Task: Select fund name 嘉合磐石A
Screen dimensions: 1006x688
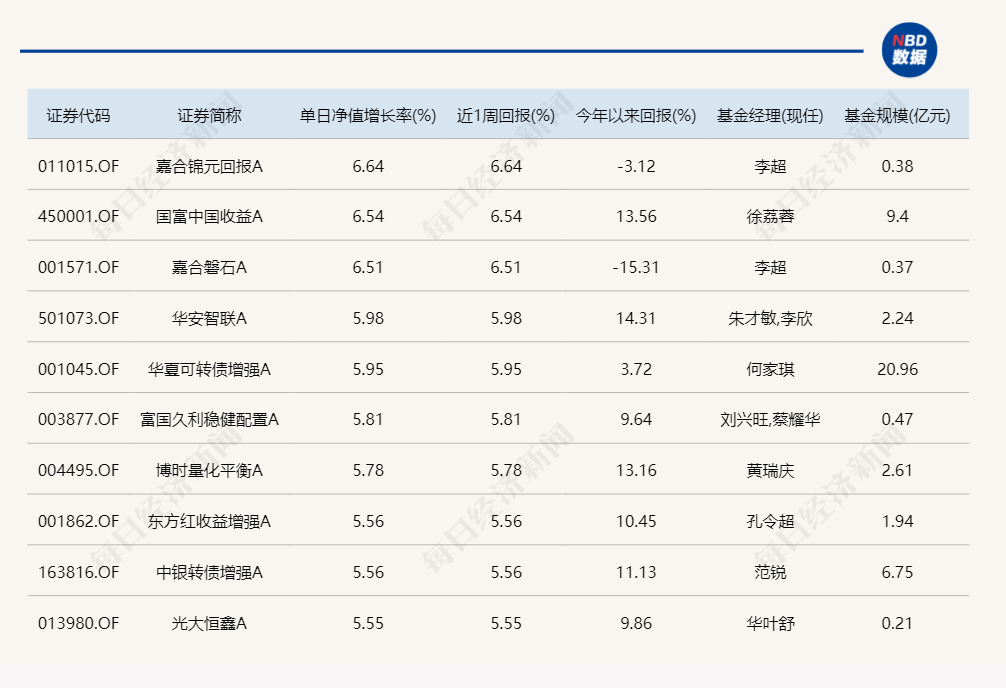Action: [x=209, y=267]
